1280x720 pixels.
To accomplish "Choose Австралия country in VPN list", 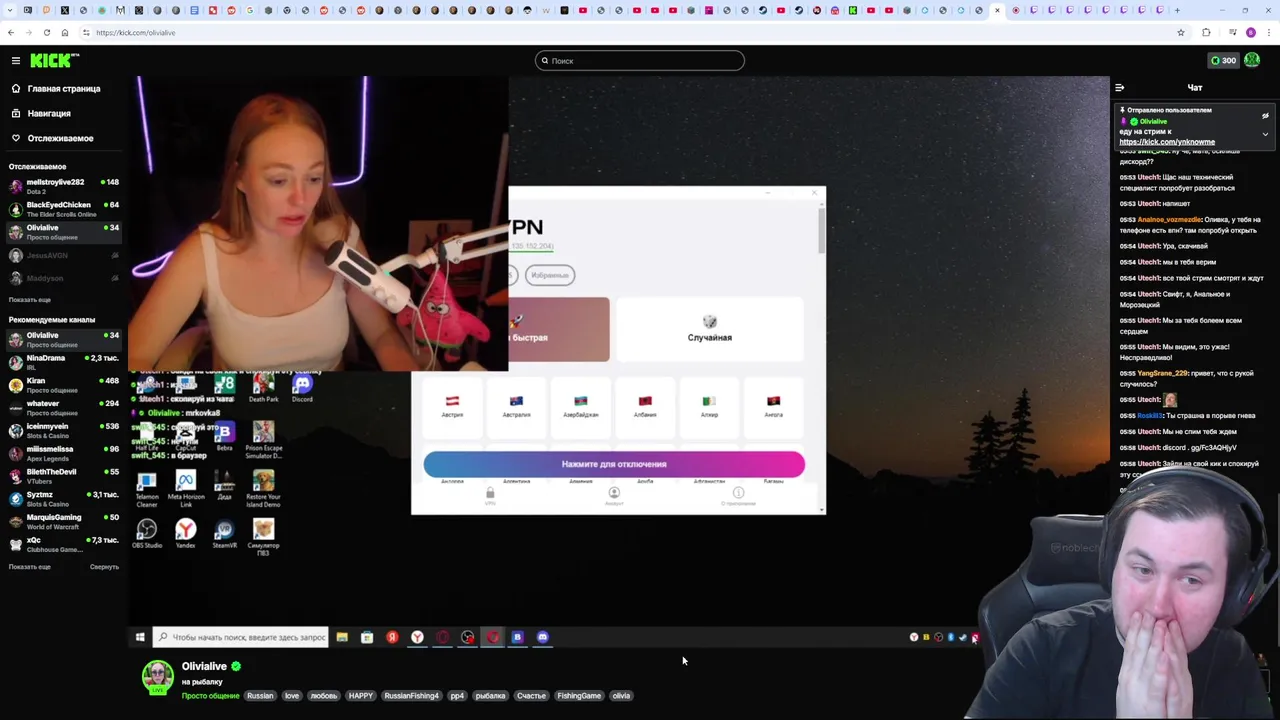I will (516, 405).
